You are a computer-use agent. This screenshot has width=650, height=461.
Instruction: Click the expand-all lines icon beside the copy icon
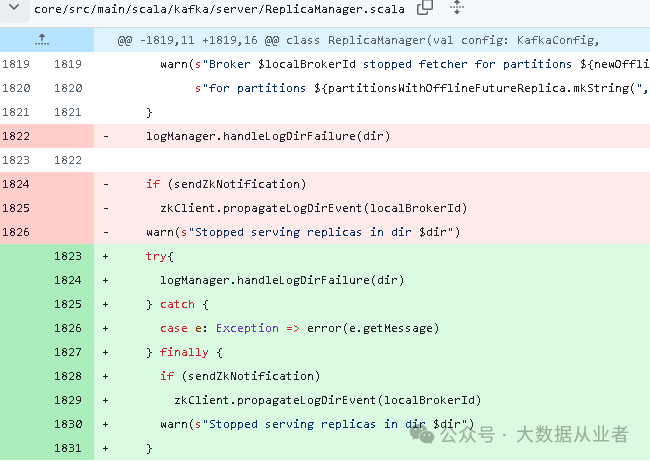[x=457, y=7]
